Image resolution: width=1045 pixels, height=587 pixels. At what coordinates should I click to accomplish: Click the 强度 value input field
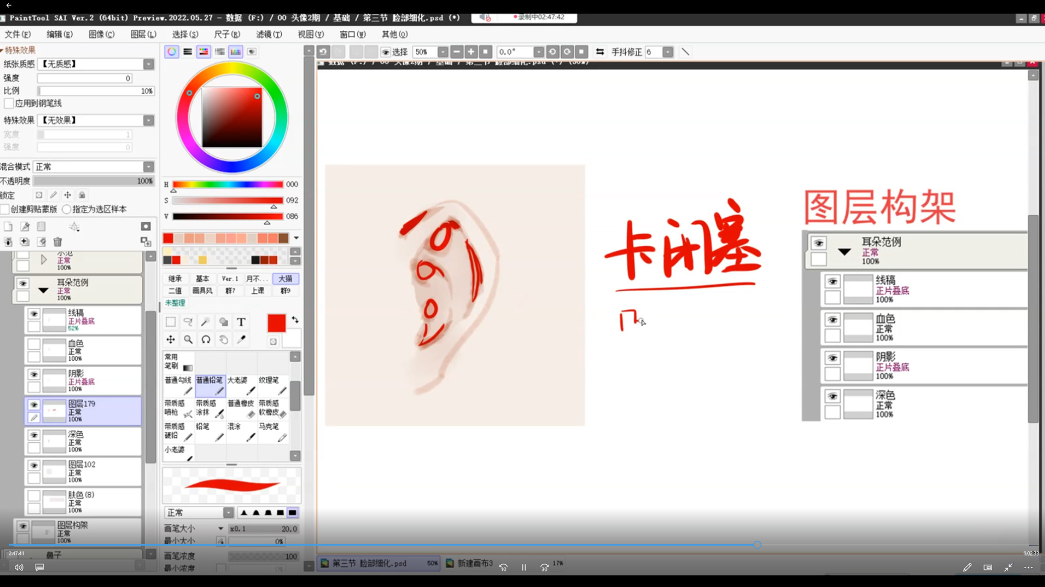[85, 78]
